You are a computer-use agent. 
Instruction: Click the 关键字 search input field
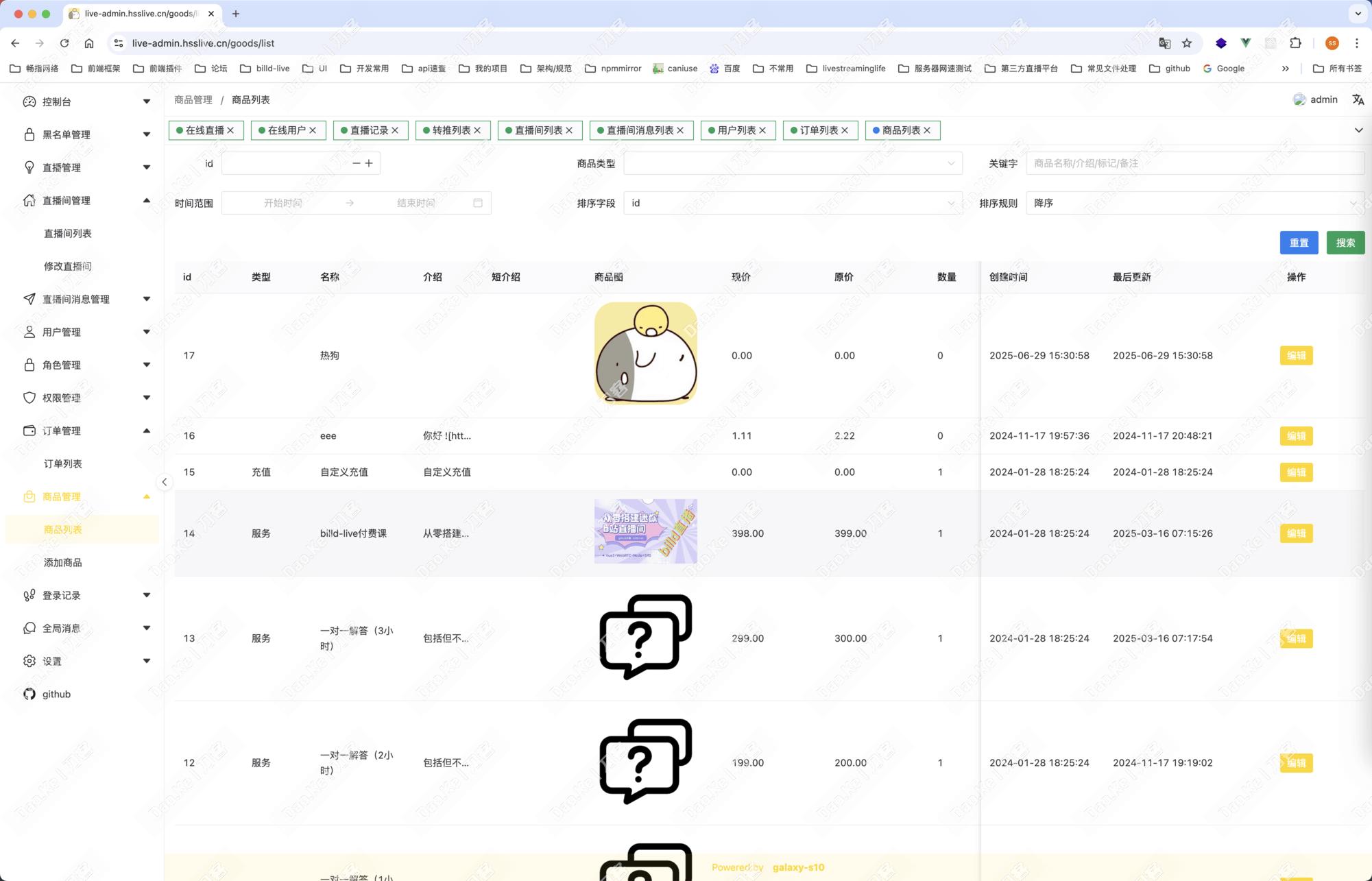[1193, 163]
